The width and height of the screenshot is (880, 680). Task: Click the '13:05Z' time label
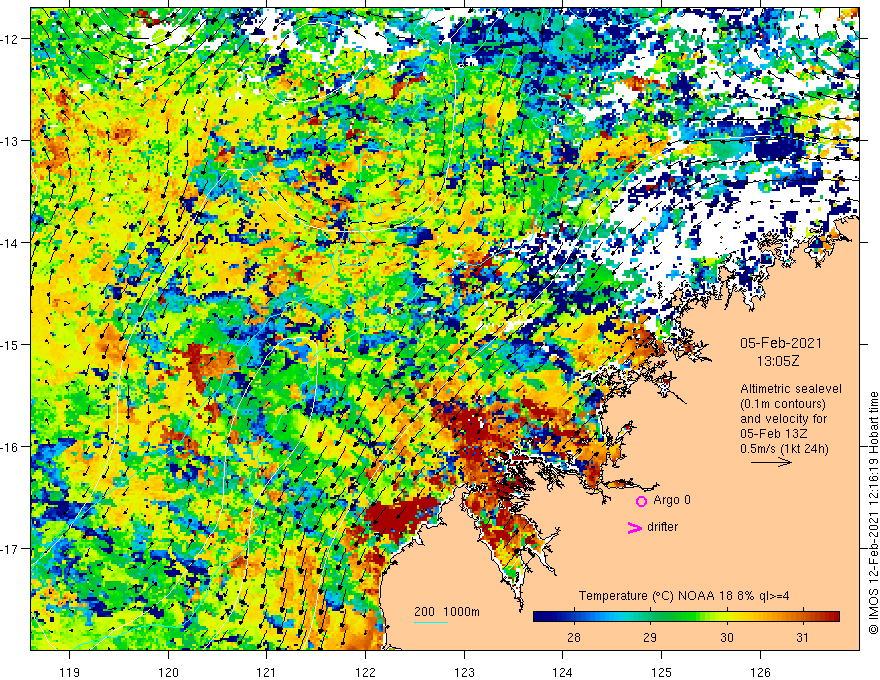778,361
